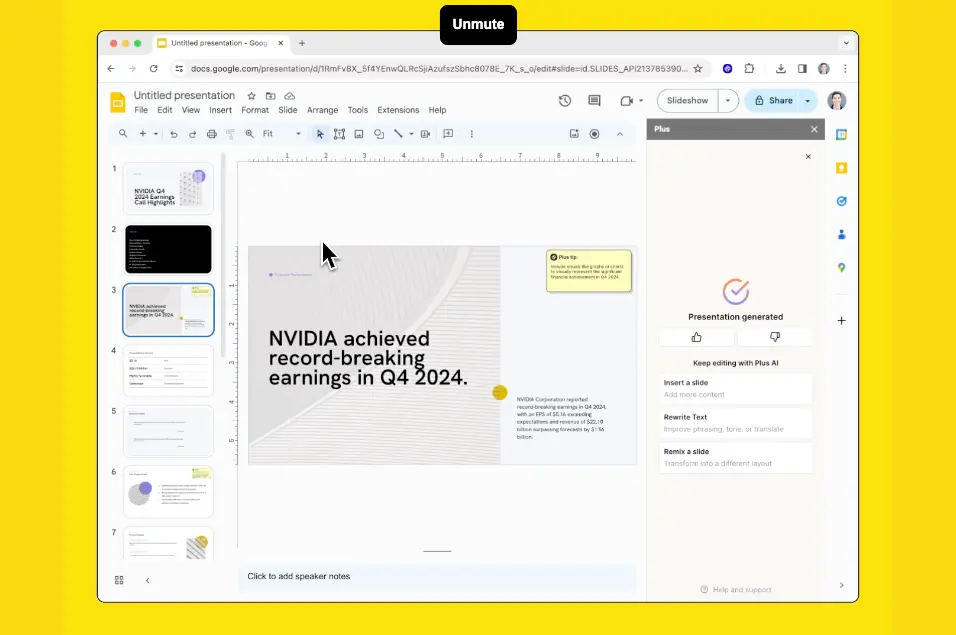Open the Slide menu
This screenshot has height=635, width=956.
[288, 110]
